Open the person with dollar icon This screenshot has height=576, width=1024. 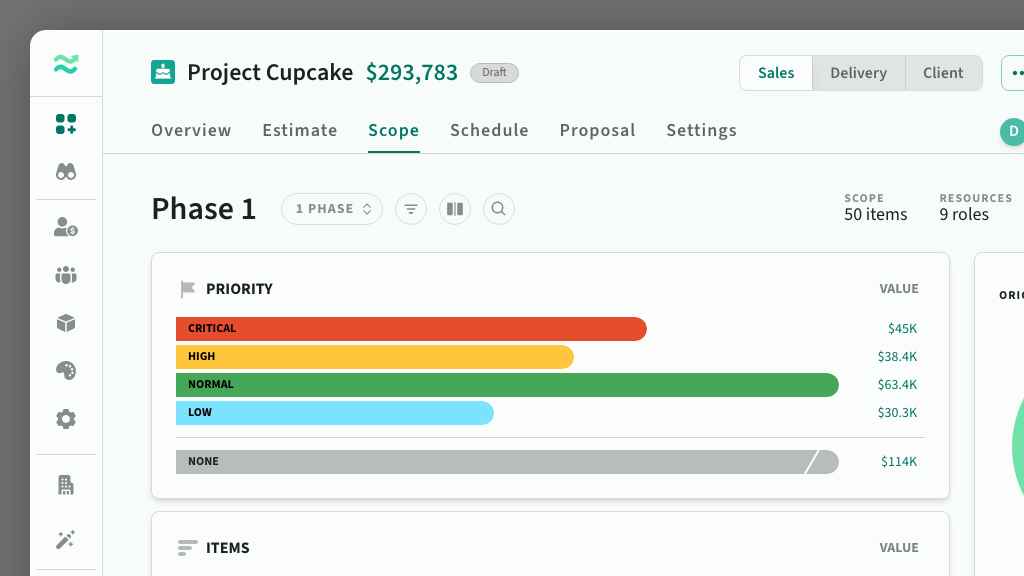[66, 227]
